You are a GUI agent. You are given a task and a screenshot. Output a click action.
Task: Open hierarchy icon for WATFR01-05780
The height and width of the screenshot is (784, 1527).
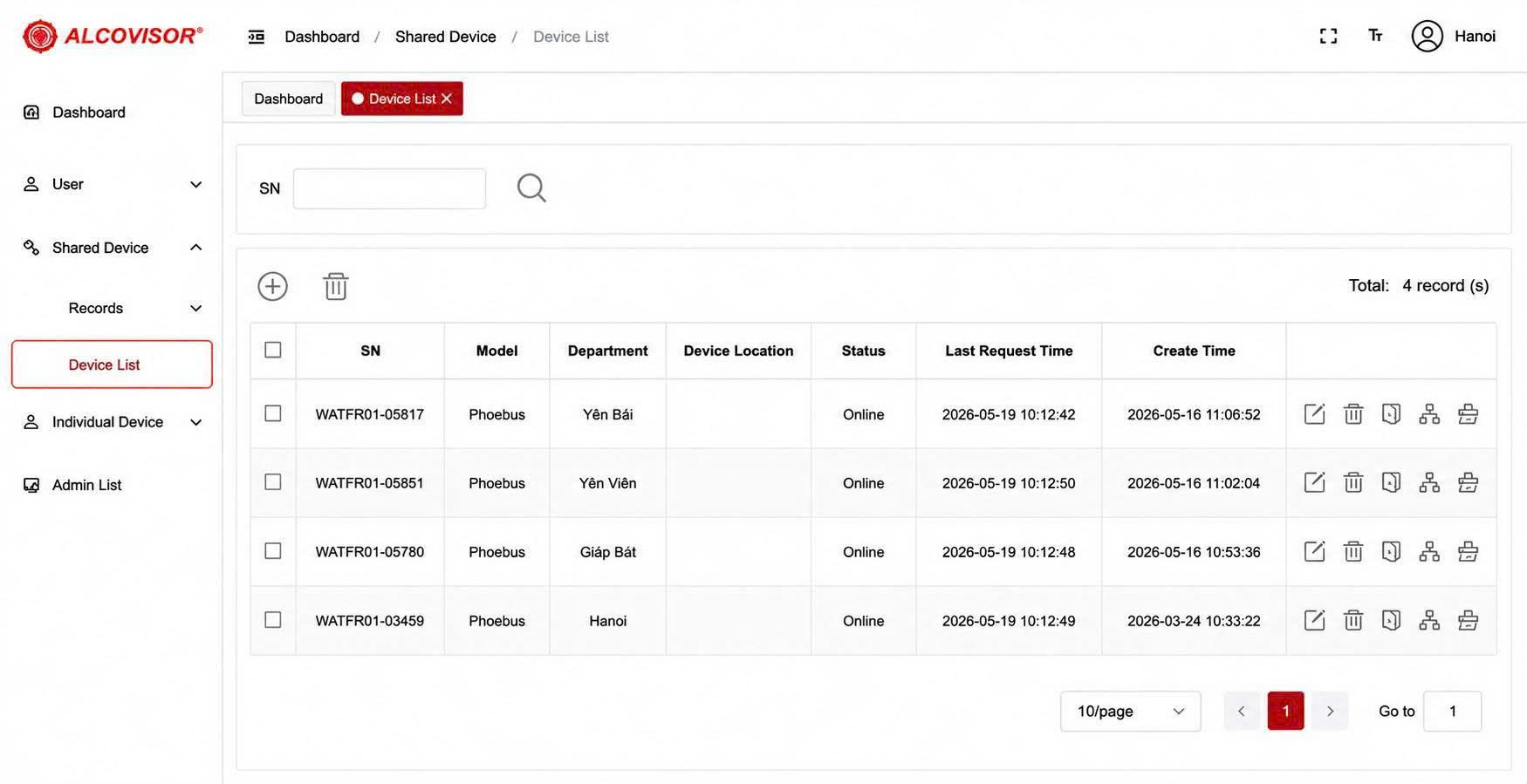(1429, 551)
